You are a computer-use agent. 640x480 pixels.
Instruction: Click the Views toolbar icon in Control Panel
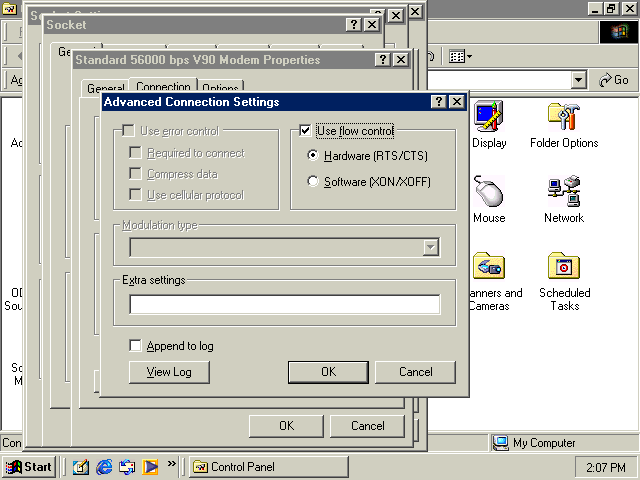pyautogui.click(x=456, y=56)
